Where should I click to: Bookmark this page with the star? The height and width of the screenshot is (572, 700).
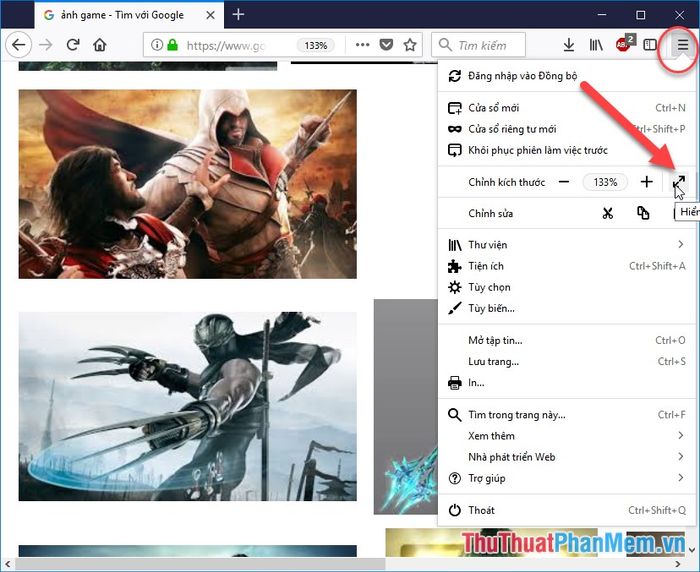pyautogui.click(x=410, y=45)
